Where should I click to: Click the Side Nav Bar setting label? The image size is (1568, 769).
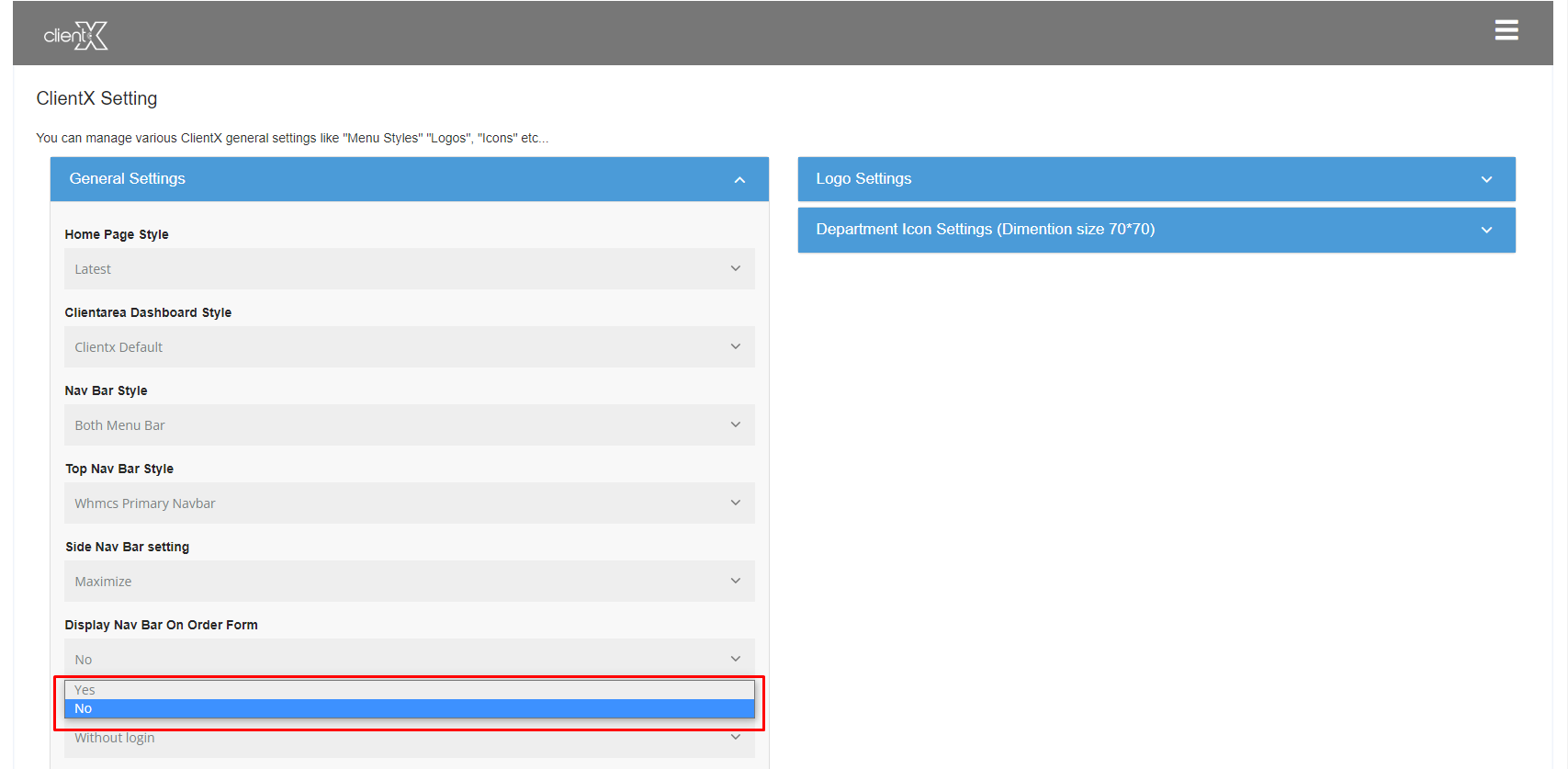tap(127, 547)
